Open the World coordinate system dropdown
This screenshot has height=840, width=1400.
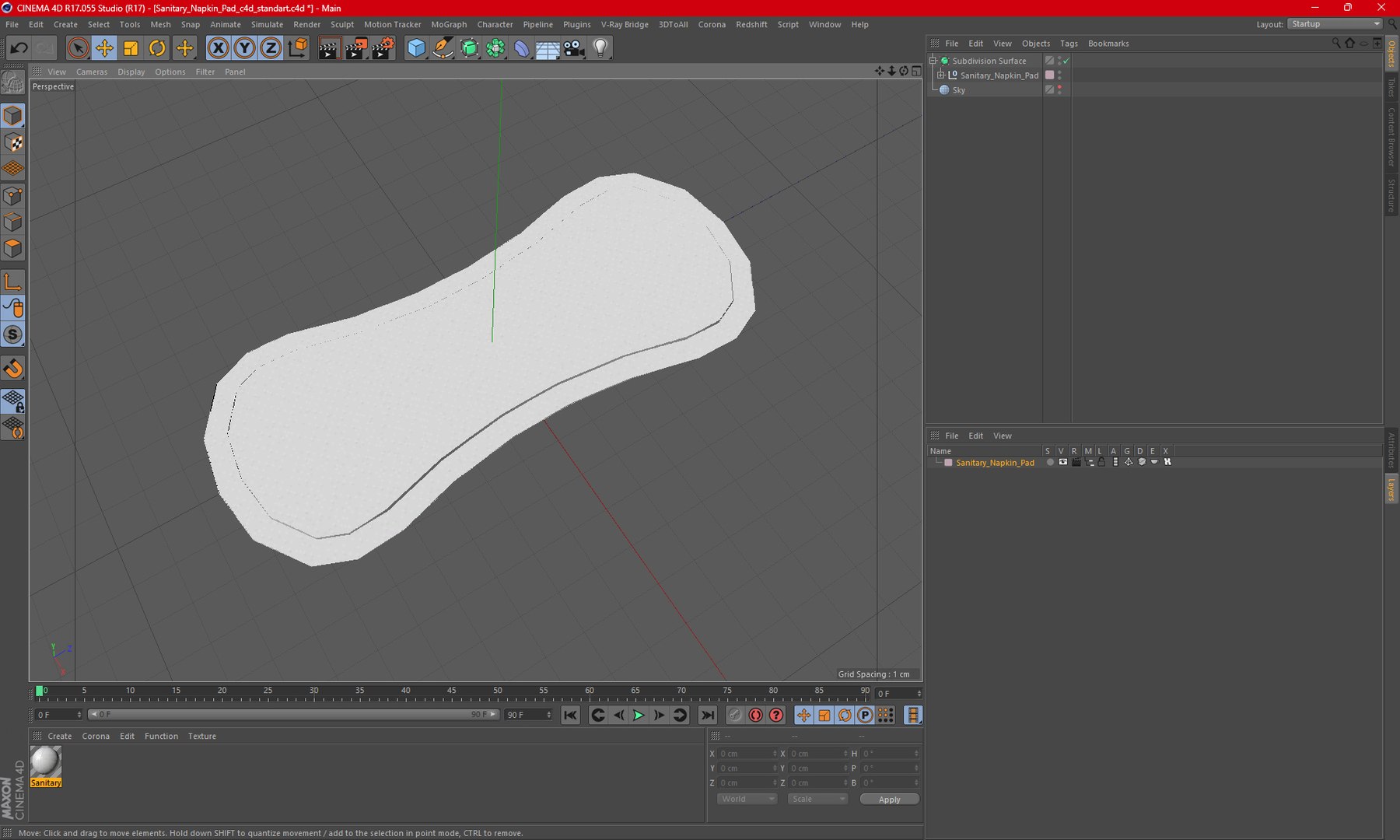747,799
